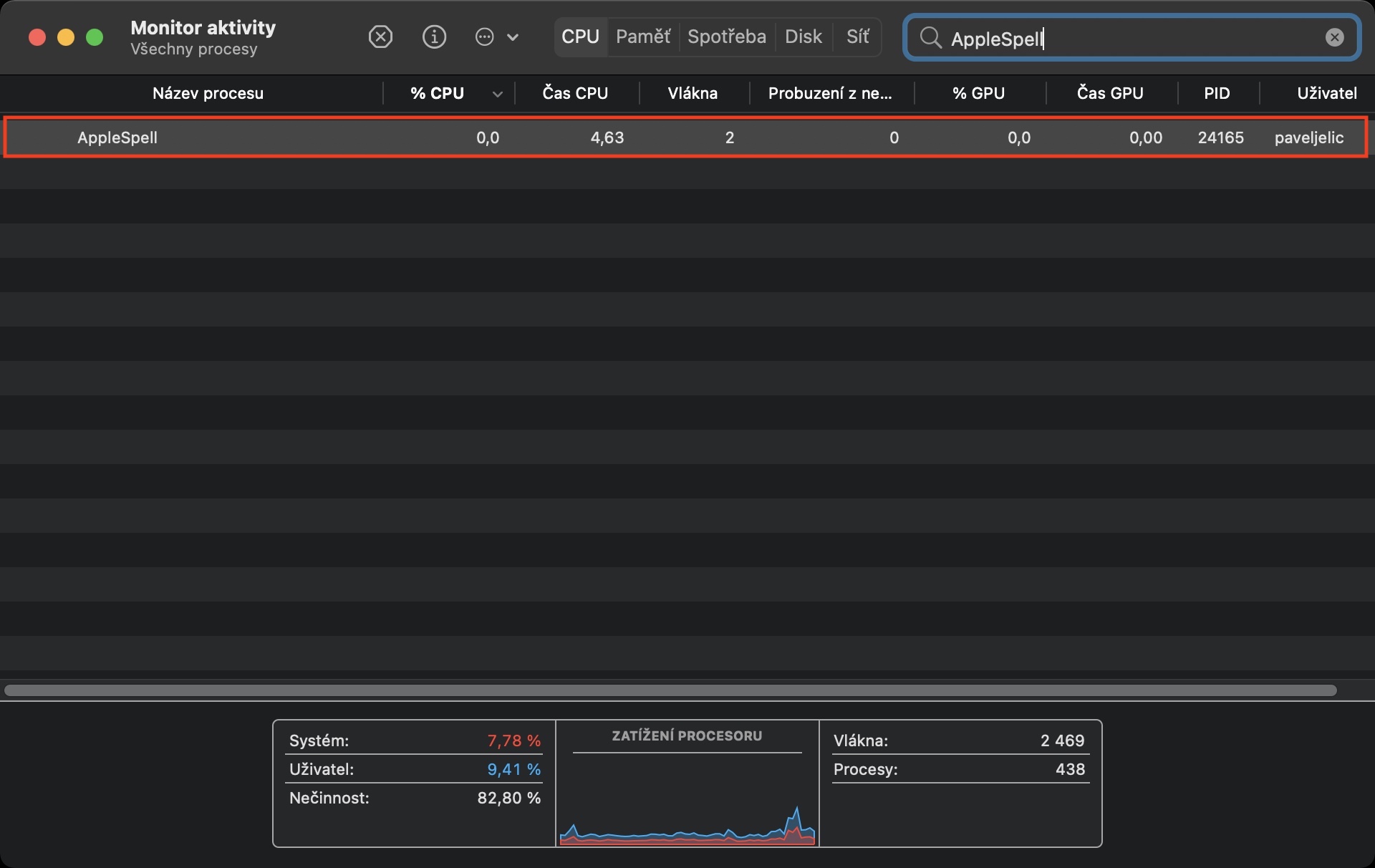The image size is (1375, 868).
Task: Sort by Vlákna column header
Action: [x=693, y=93]
